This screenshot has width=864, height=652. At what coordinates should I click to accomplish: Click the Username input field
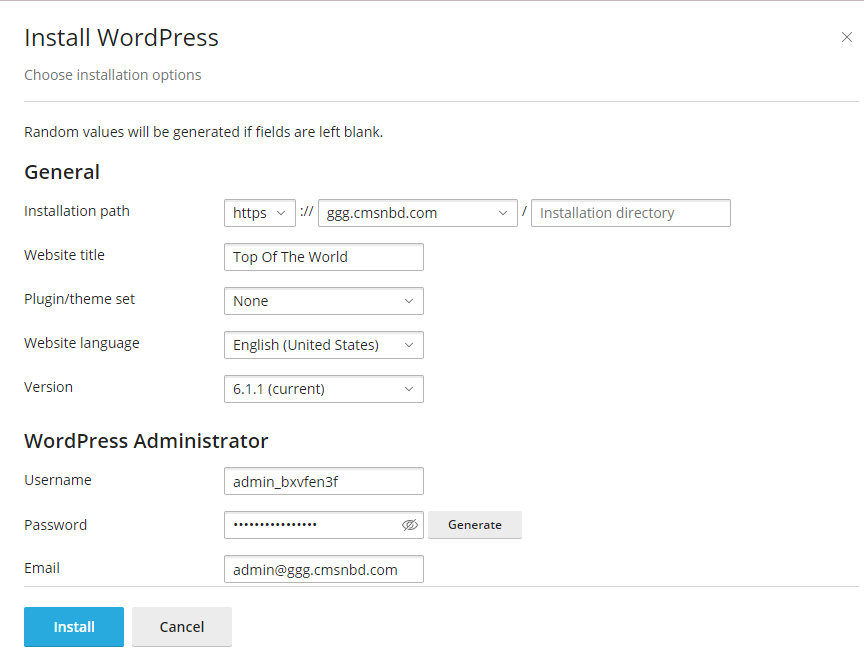[324, 481]
